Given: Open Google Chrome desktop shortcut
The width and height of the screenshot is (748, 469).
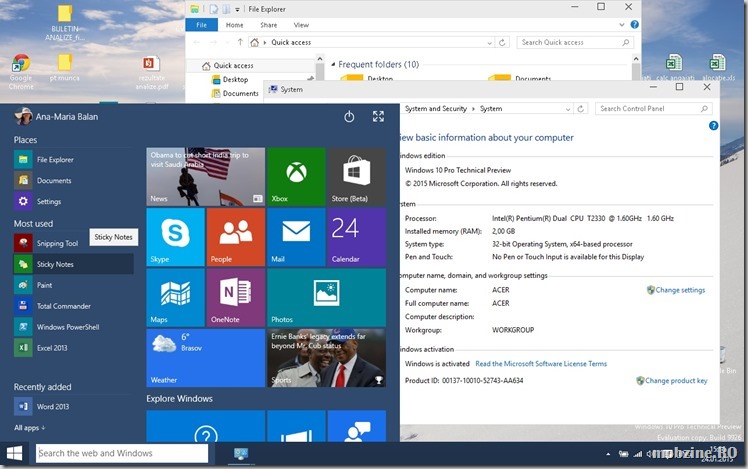Looking at the screenshot, I should 21,72.
